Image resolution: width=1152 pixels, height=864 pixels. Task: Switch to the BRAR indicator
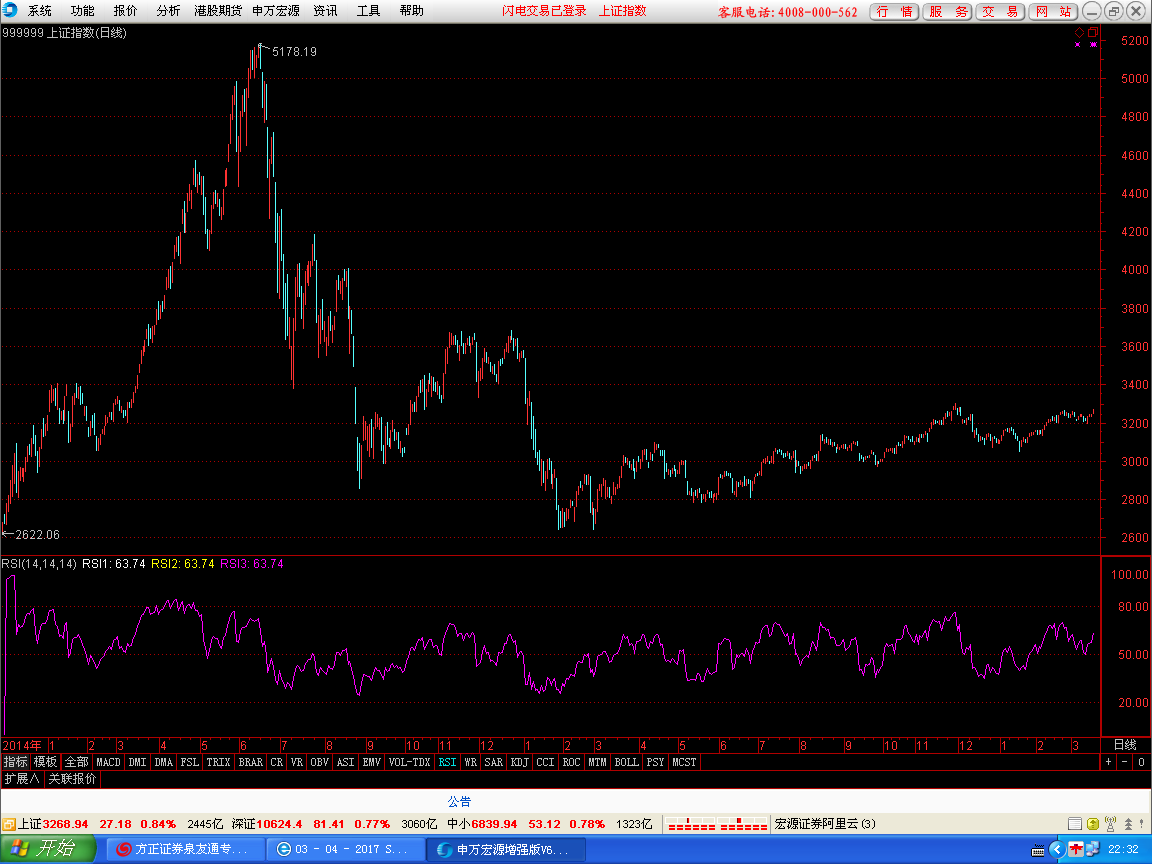tap(251, 762)
